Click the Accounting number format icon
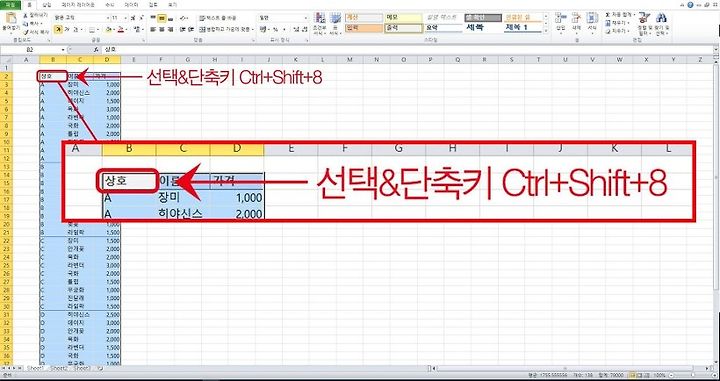720x381 pixels. (x=264, y=29)
